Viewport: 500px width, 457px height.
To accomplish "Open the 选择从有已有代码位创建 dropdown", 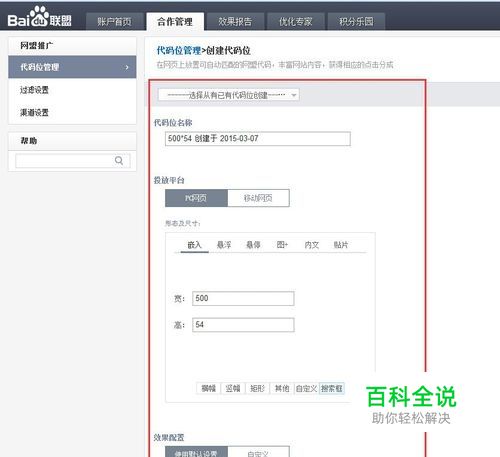I will pyautogui.click(x=228, y=95).
